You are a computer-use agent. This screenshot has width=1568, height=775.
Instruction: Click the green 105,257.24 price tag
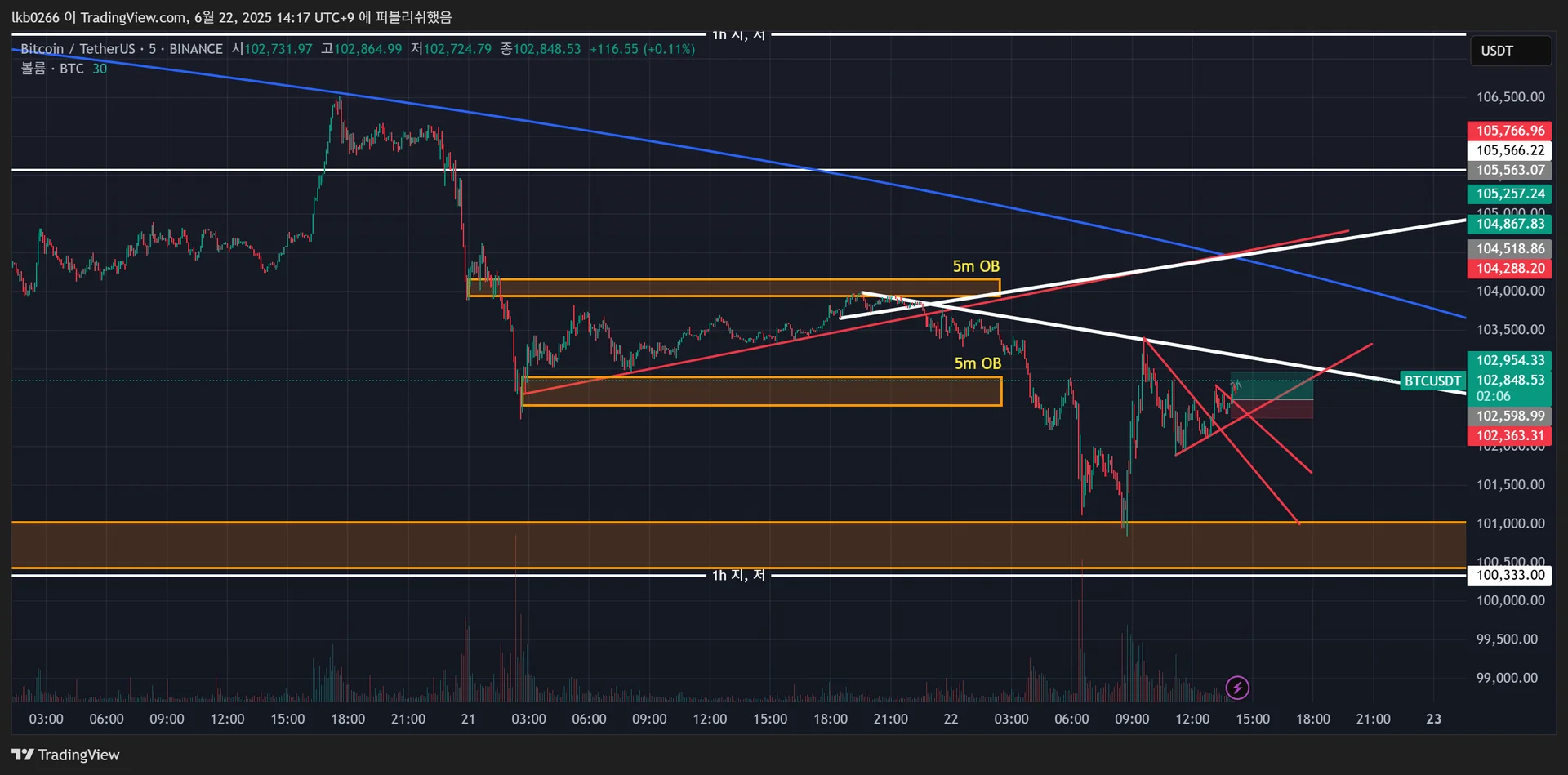point(1509,194)
